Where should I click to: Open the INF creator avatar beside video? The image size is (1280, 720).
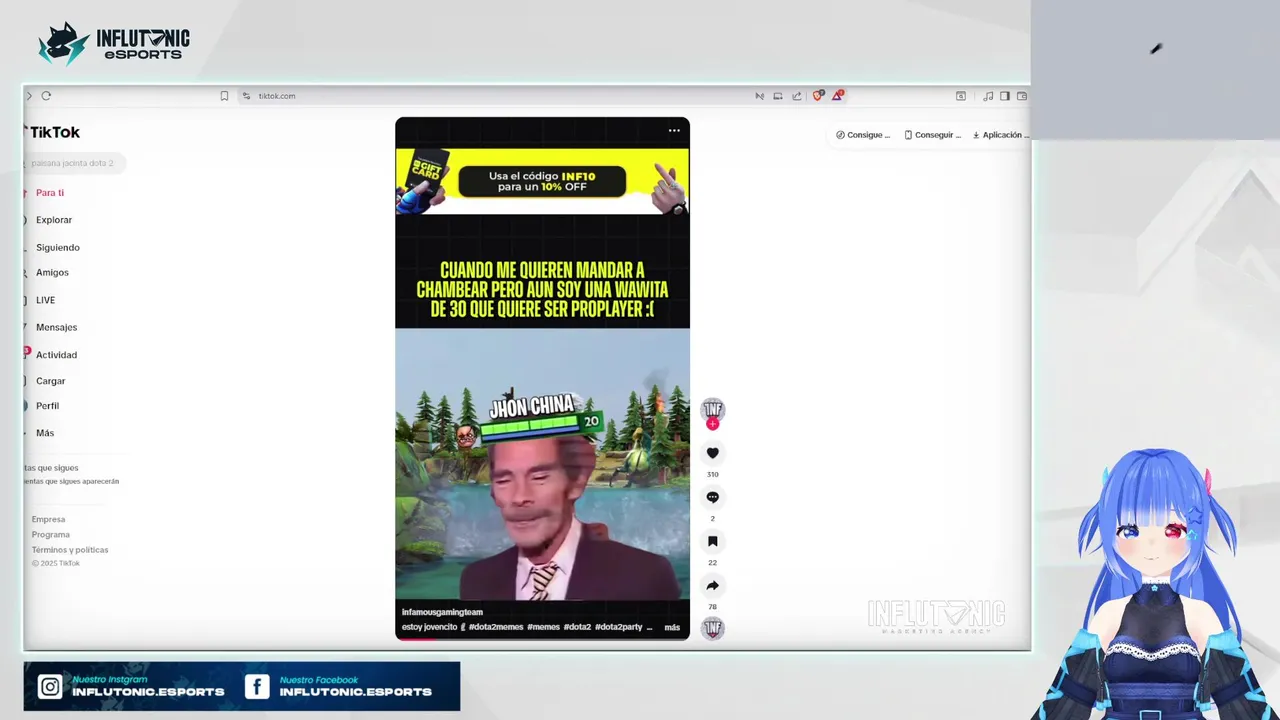tap(712, 408)
